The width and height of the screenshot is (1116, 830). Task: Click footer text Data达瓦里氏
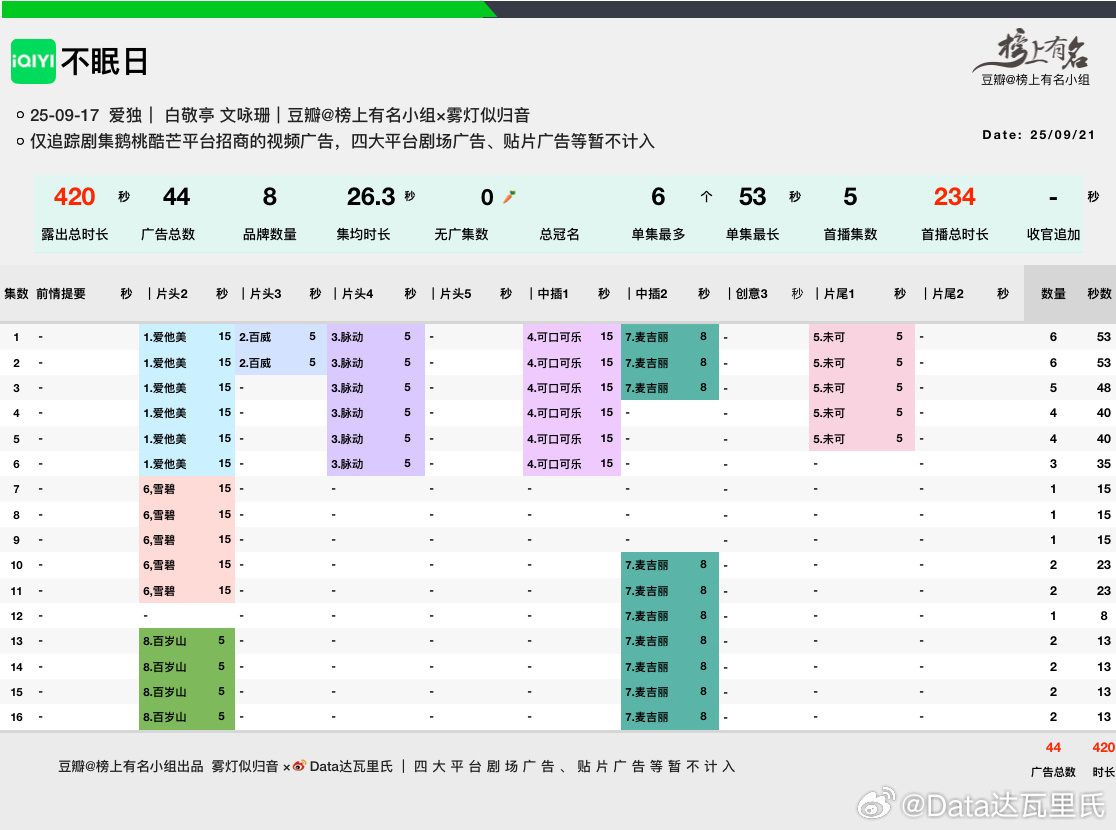[351, 767]
